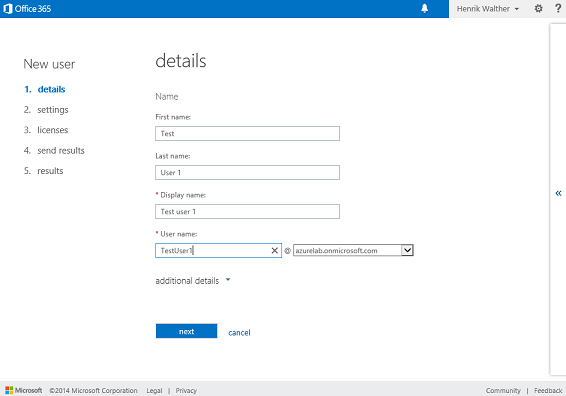This screenshot has height=396, width=566.
Task: Open the azurelab.onmicrosoft.com domain dropdown
Action: click(353, 251)
